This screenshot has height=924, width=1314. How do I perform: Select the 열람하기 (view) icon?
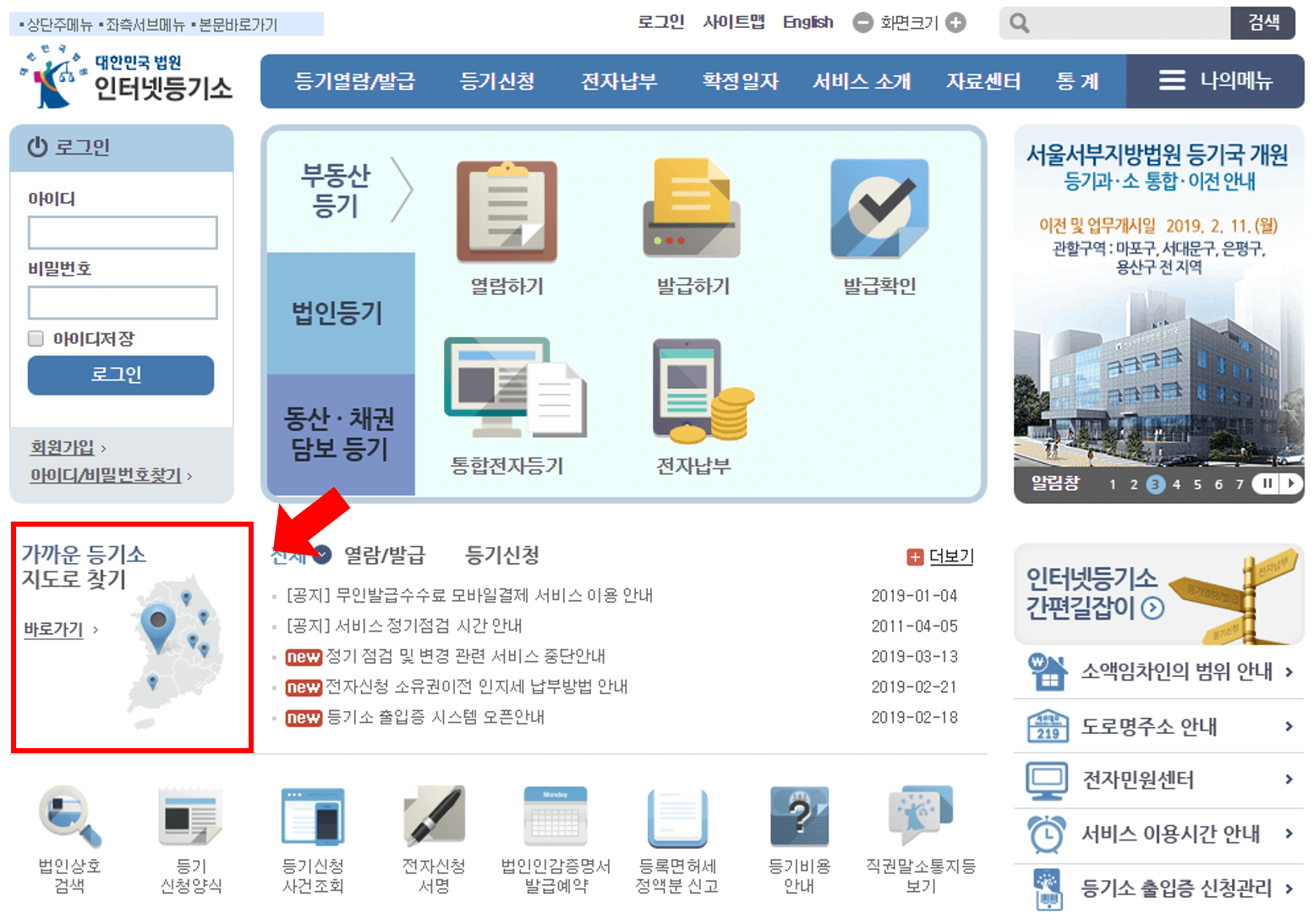coord(506,211)
